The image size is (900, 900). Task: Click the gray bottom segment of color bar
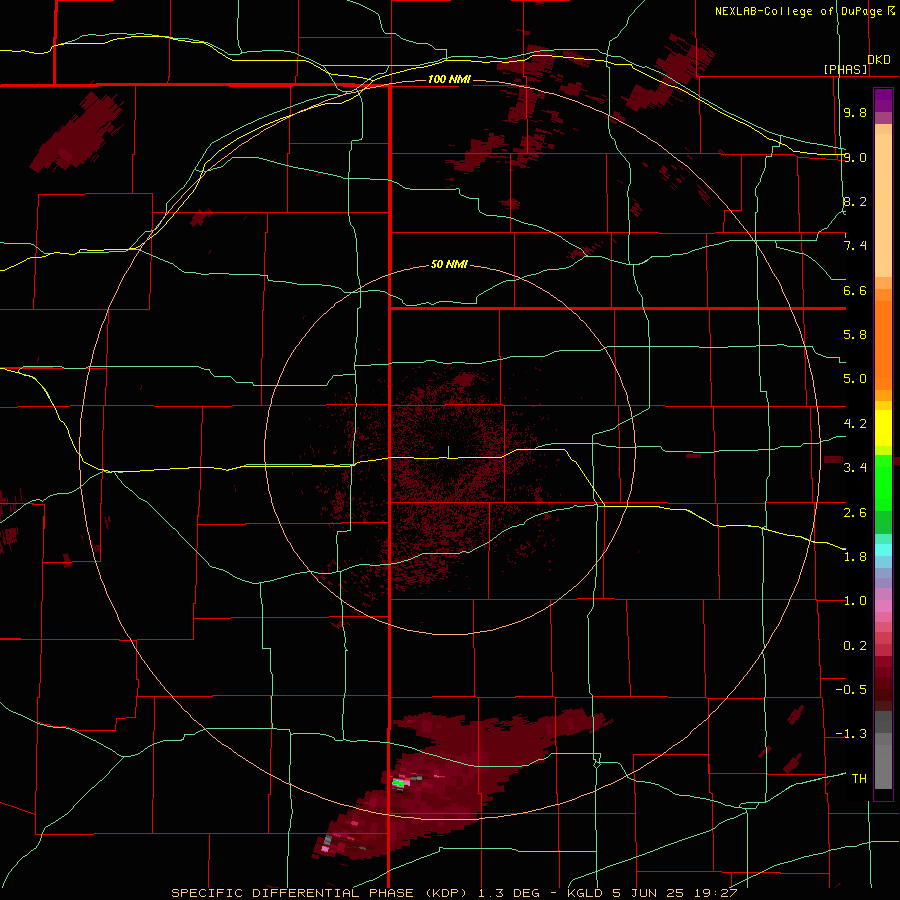(x=883, y=766)
